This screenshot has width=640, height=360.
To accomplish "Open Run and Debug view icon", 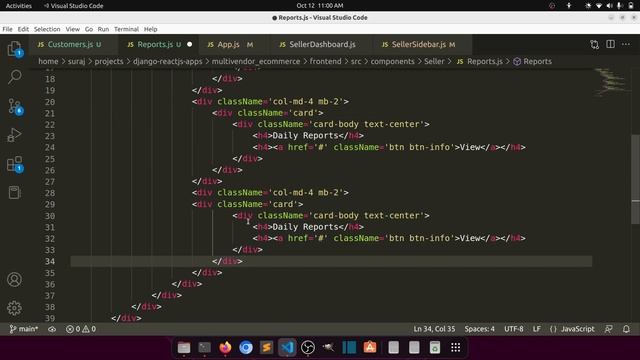I will click(x=15, y=135).
